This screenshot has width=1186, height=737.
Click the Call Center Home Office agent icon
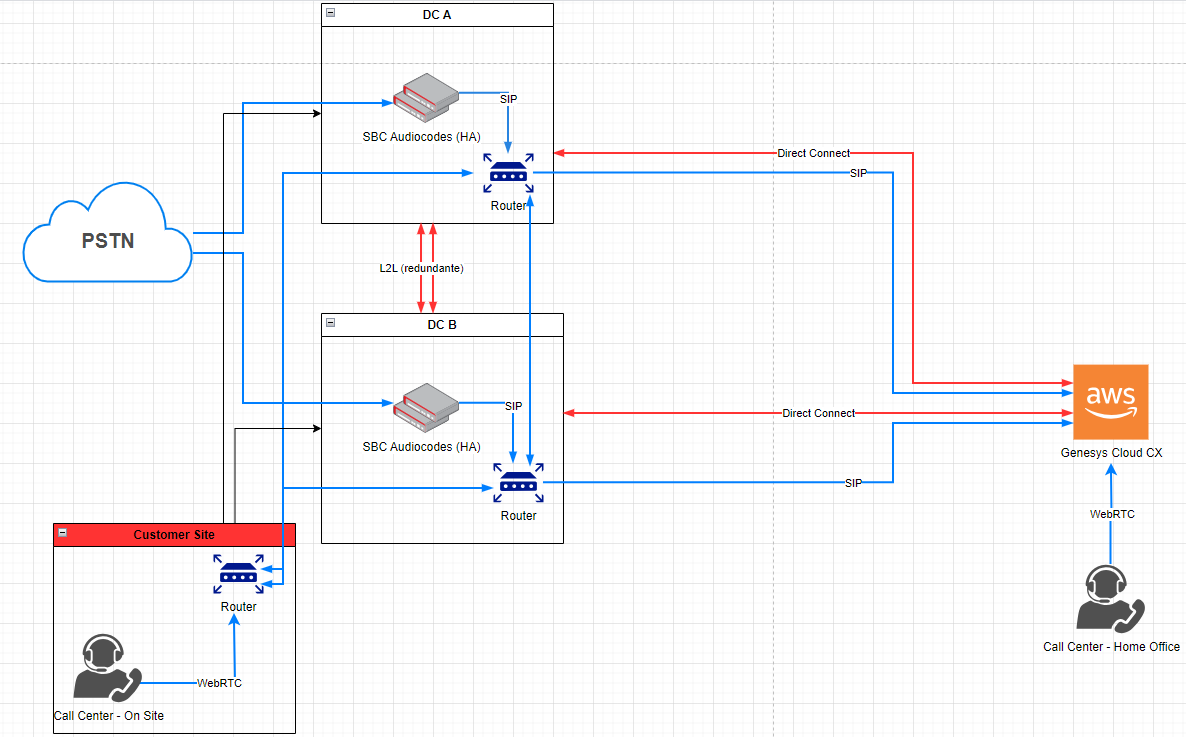[x=1110, y=599]
